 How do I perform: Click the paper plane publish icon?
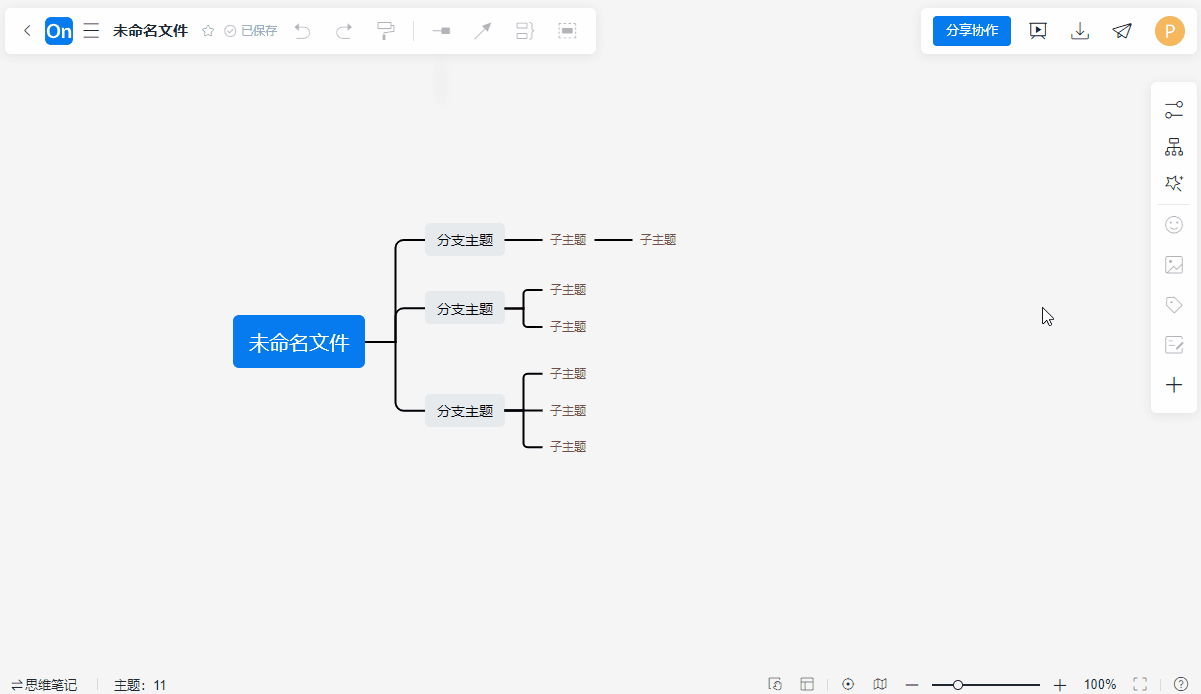pyautogui.click(x=1122, y=31)
